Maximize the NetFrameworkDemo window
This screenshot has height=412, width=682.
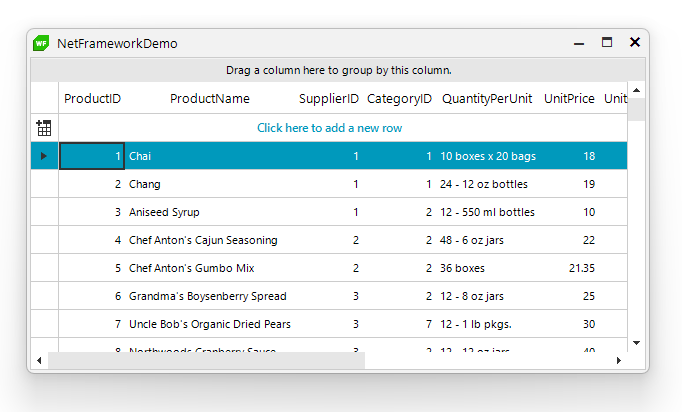[607, 43]
